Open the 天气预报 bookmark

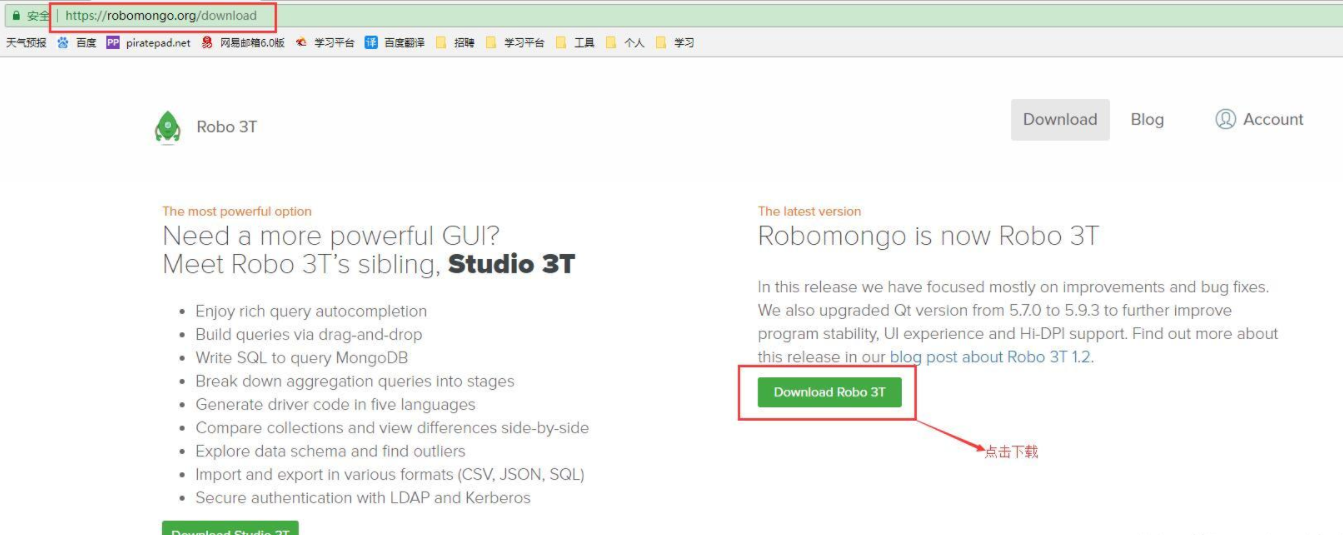click(26, 43)
